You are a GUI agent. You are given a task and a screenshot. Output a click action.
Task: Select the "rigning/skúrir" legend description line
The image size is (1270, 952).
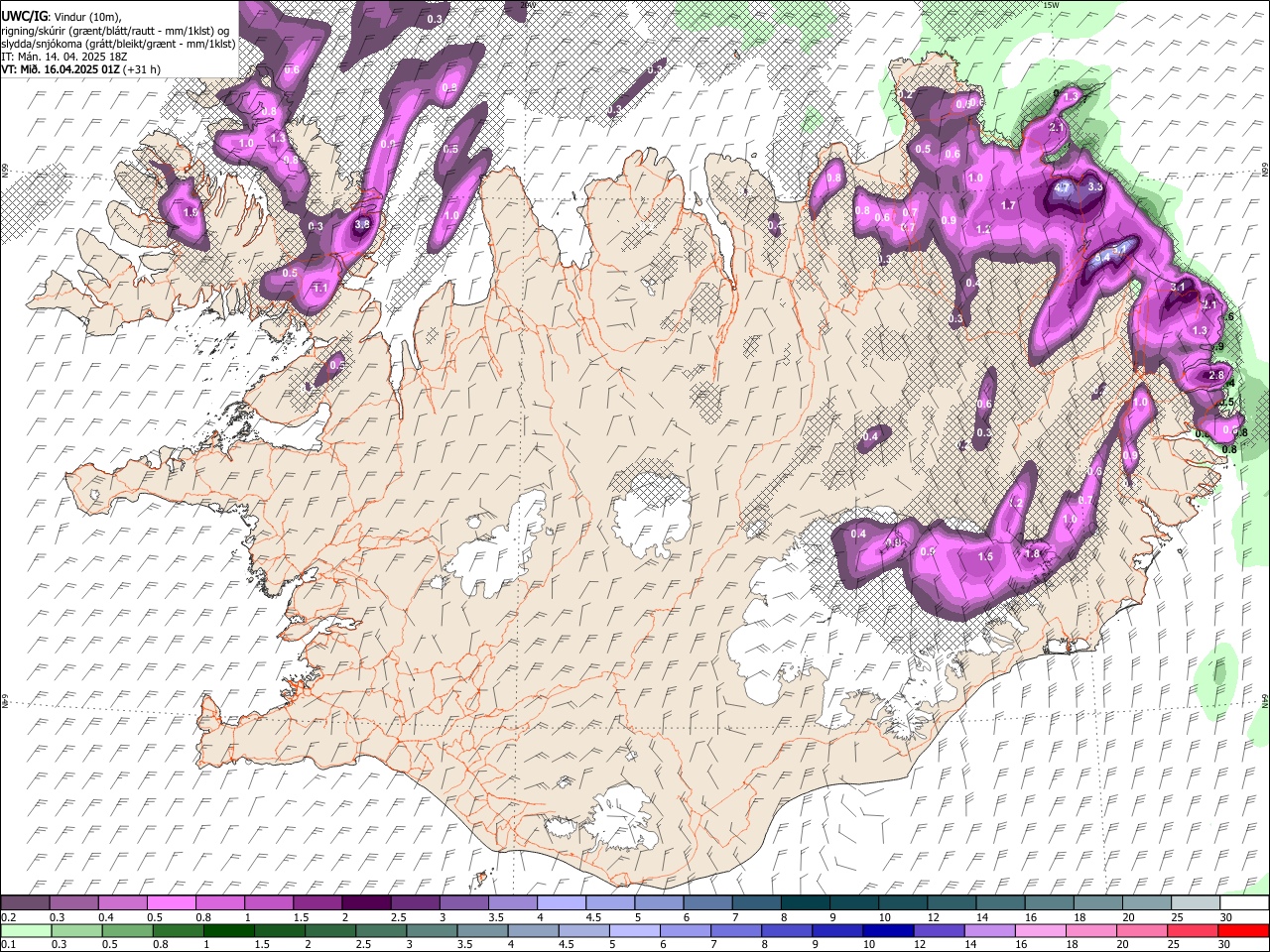tap(115, 31)
